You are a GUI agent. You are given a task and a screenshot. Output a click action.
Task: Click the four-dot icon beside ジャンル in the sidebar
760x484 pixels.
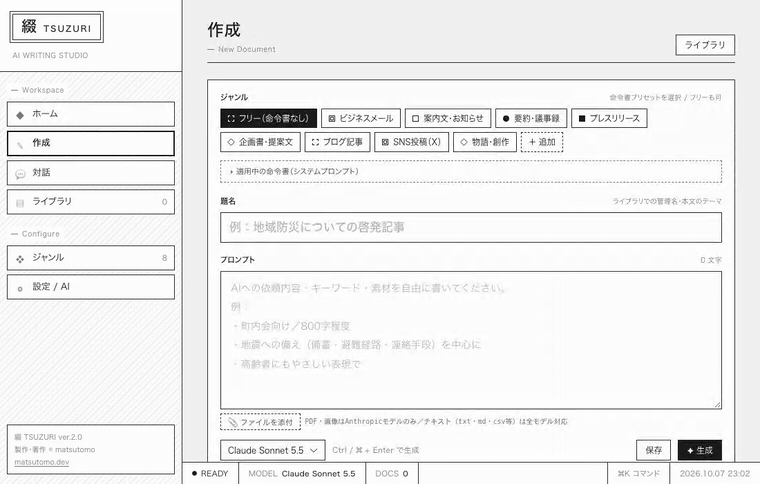[20, 259]
